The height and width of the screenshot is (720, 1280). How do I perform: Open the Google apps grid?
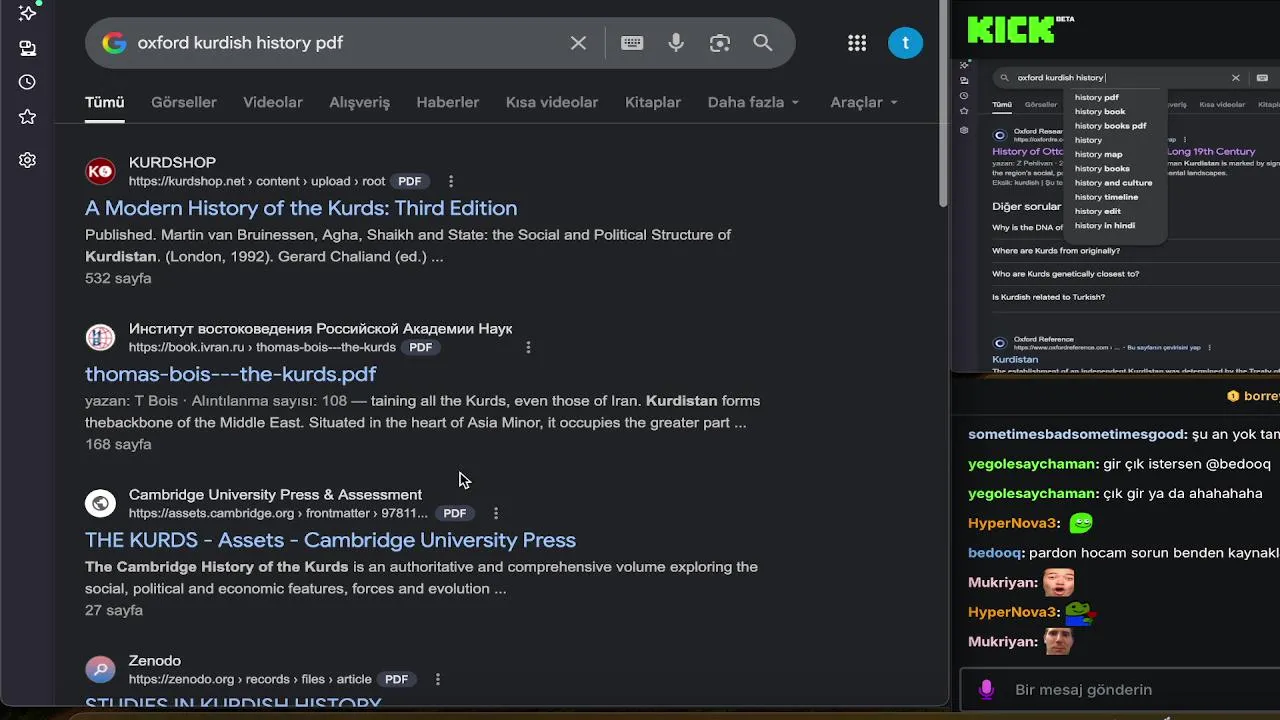(x=857, y=43)
